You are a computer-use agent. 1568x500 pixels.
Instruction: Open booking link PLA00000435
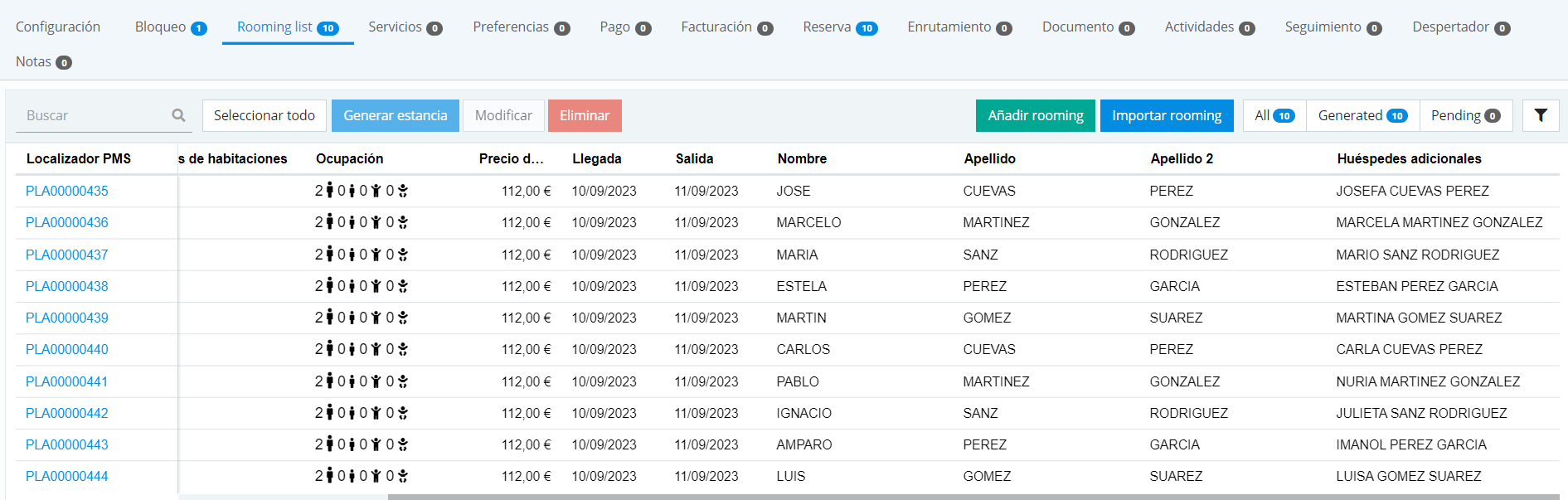[x=67, y=191]
